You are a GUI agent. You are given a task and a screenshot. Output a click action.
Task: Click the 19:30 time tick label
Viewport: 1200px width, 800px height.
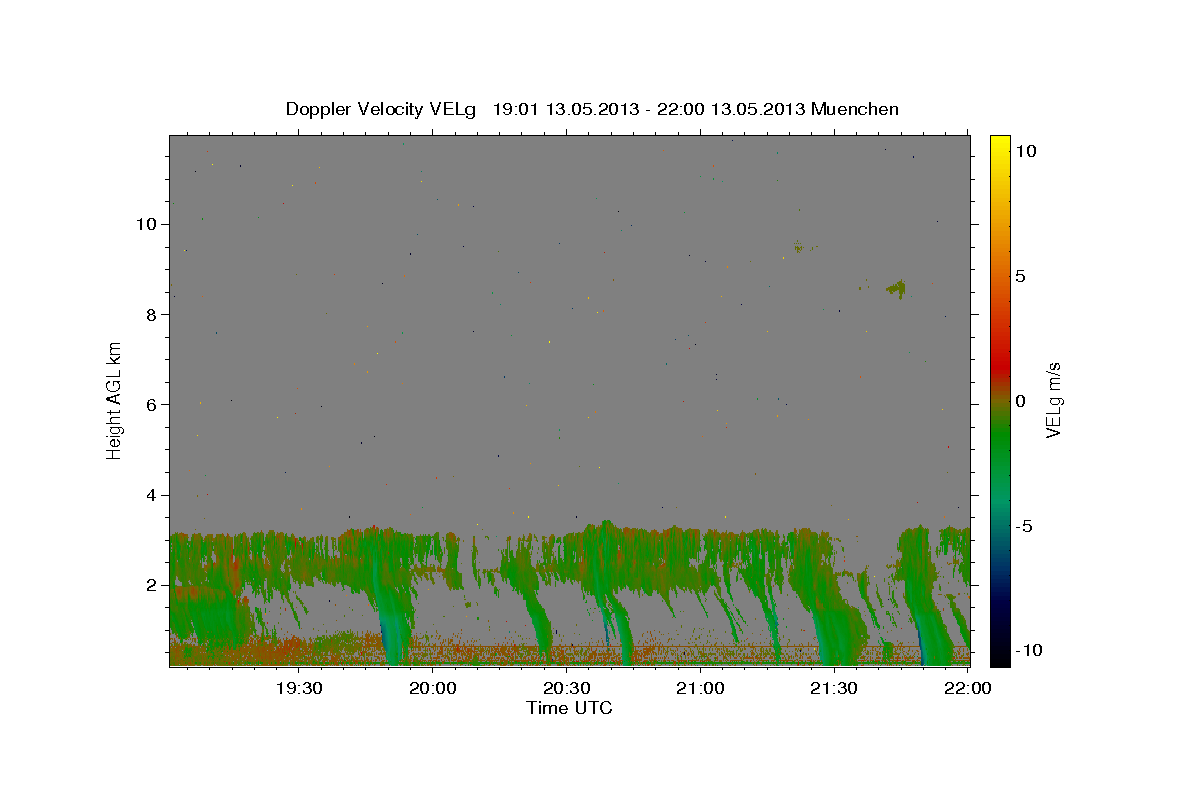[x=299, y=689]
